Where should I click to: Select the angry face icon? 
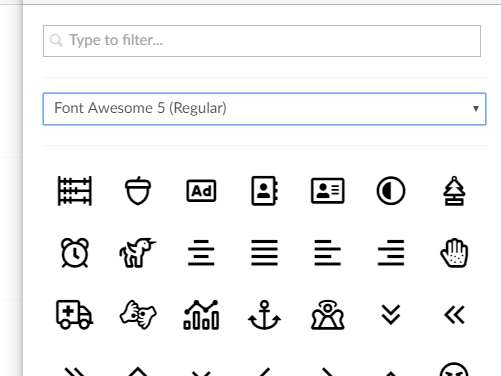click(454, 369)
